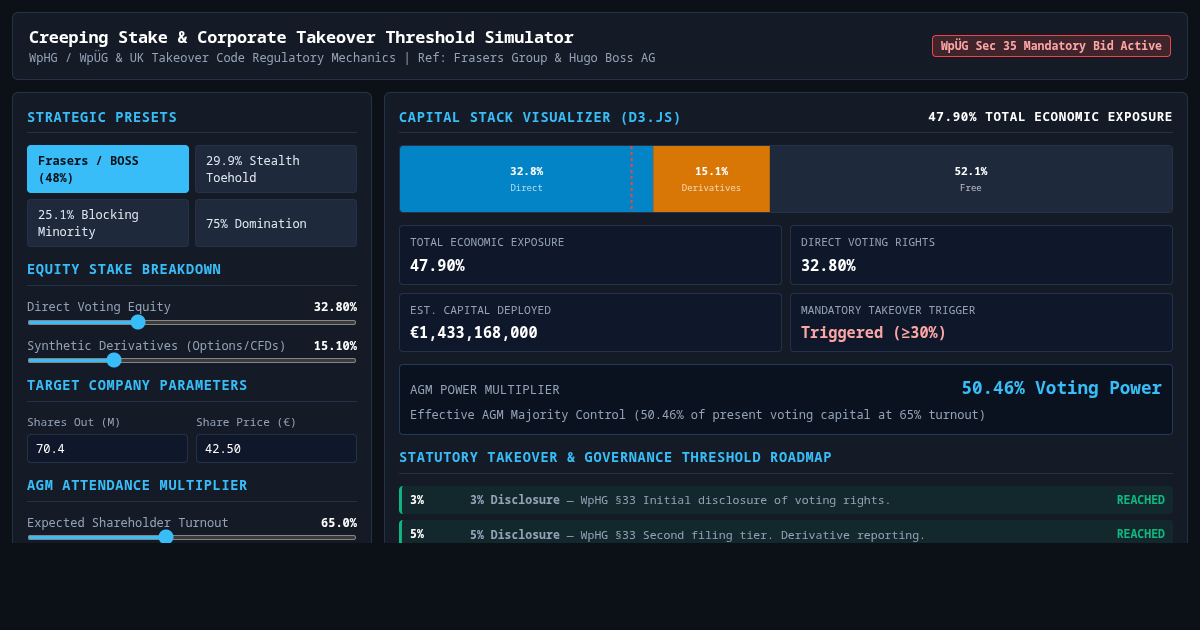Click the Est. Capital Deployed €1,433,168,000 value
The width and height of the screenshot is (1200, 630).
474,333
